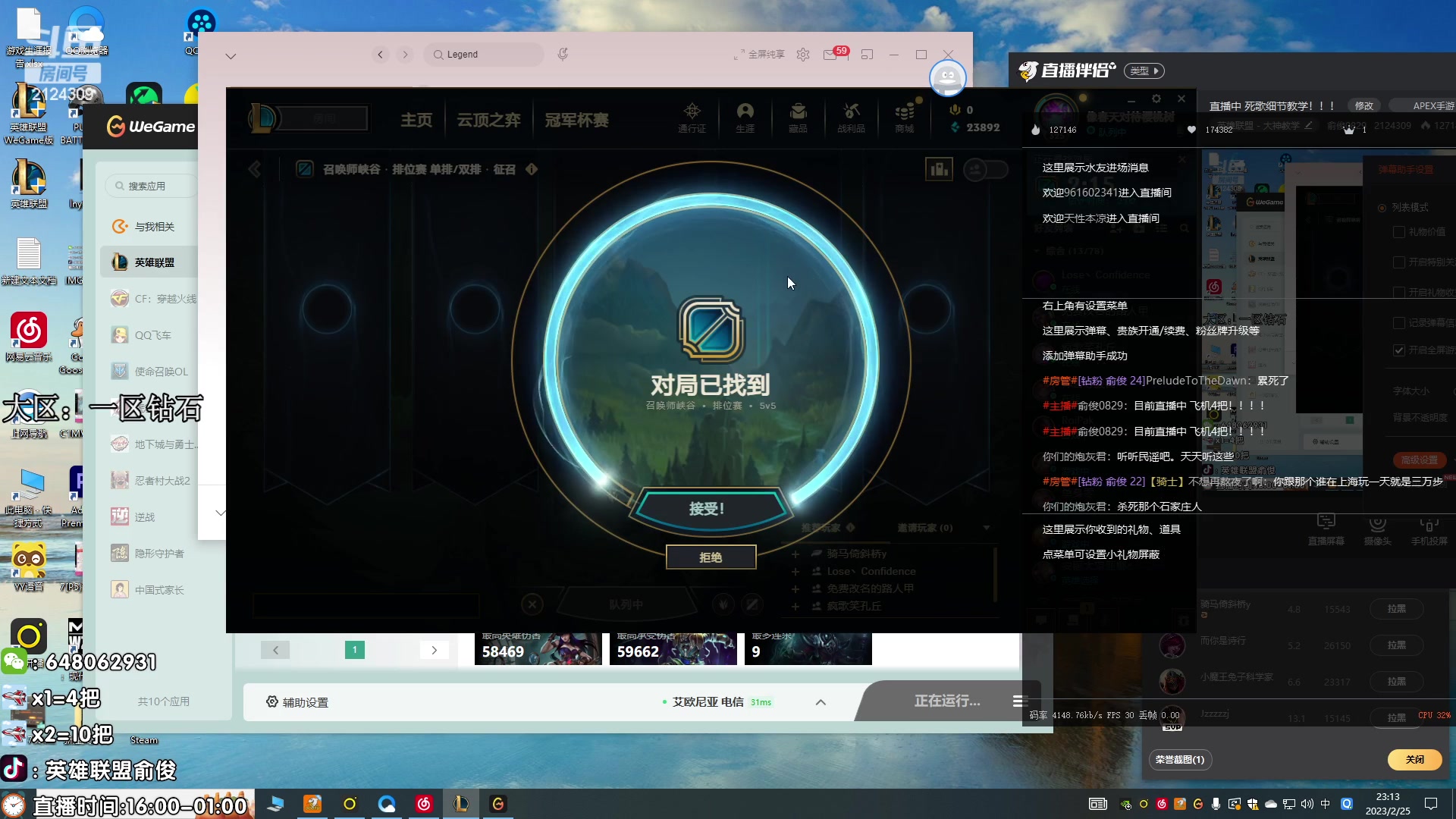
Task: Open NetEase Music from the taskbar
Action: 424,804
